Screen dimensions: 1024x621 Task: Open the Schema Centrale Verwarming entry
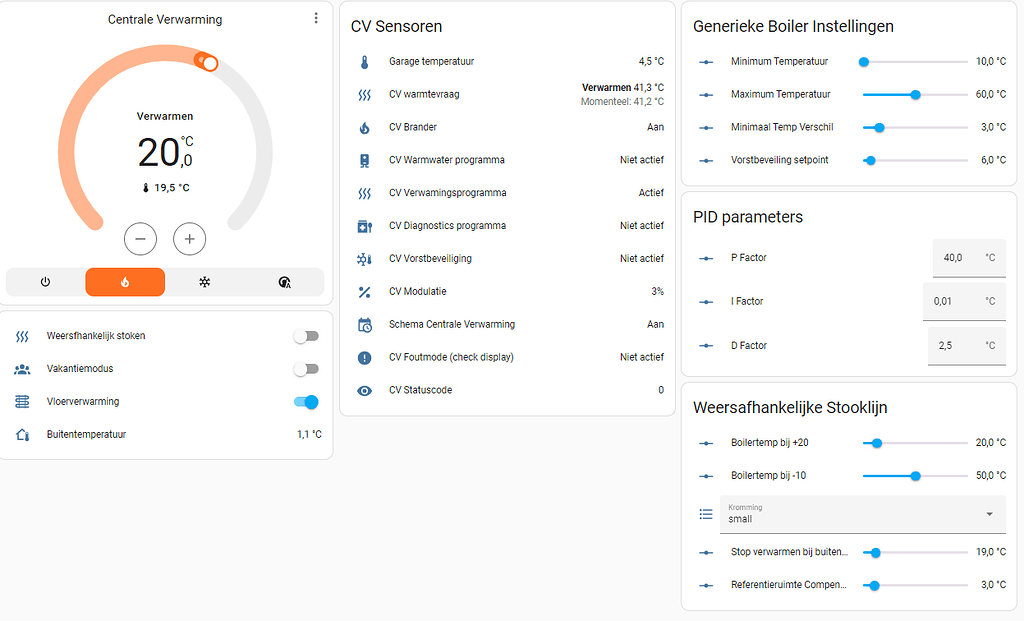[x=452, y=325]
